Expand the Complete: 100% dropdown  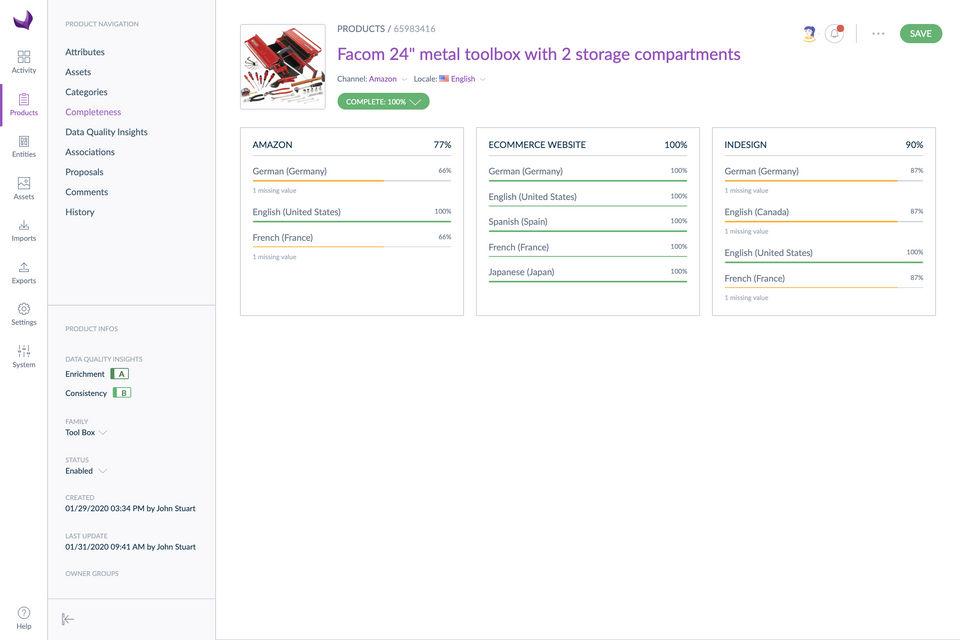coord(383,101)
